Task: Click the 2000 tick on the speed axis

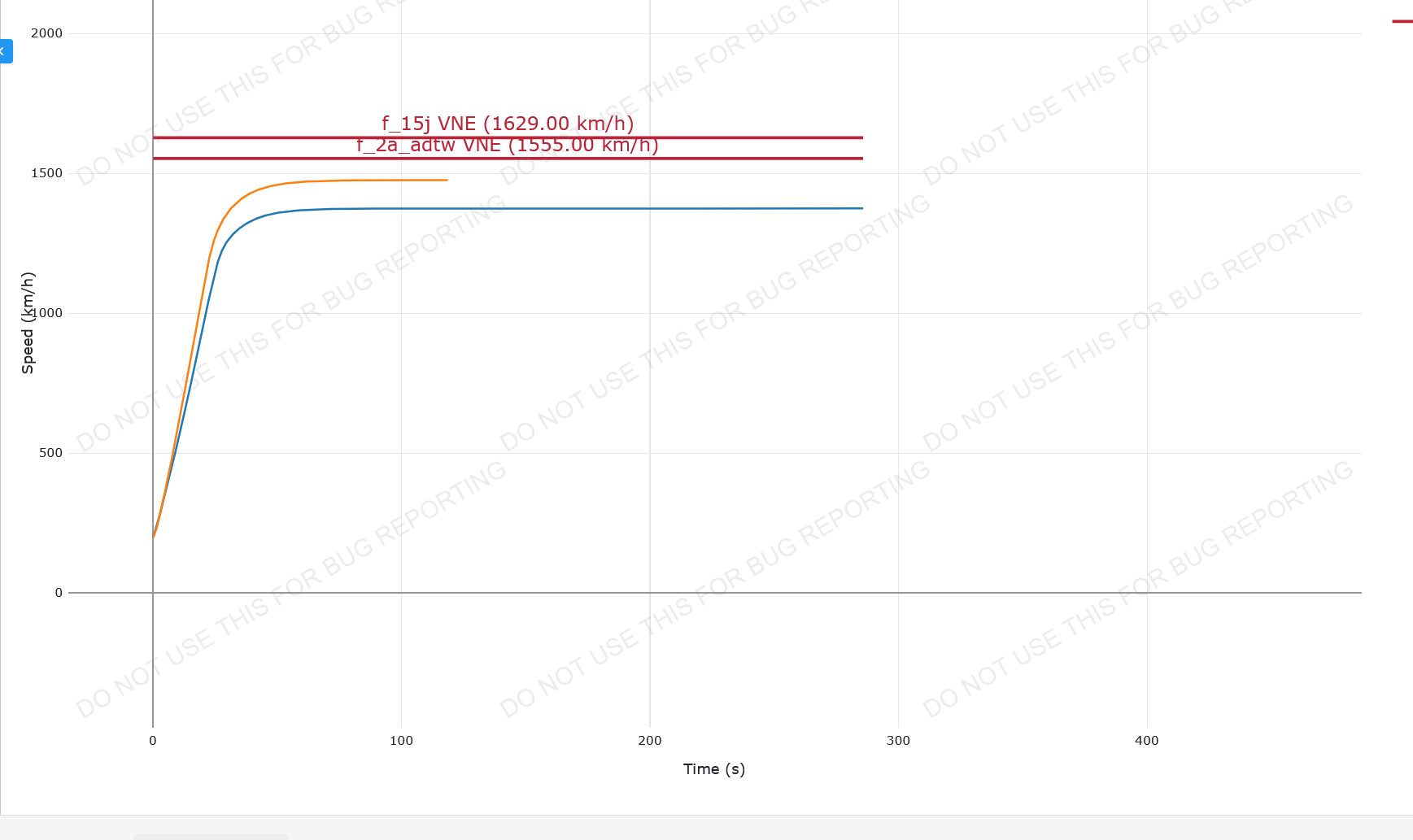Action: pyautogui.click(x=46, y=33)
